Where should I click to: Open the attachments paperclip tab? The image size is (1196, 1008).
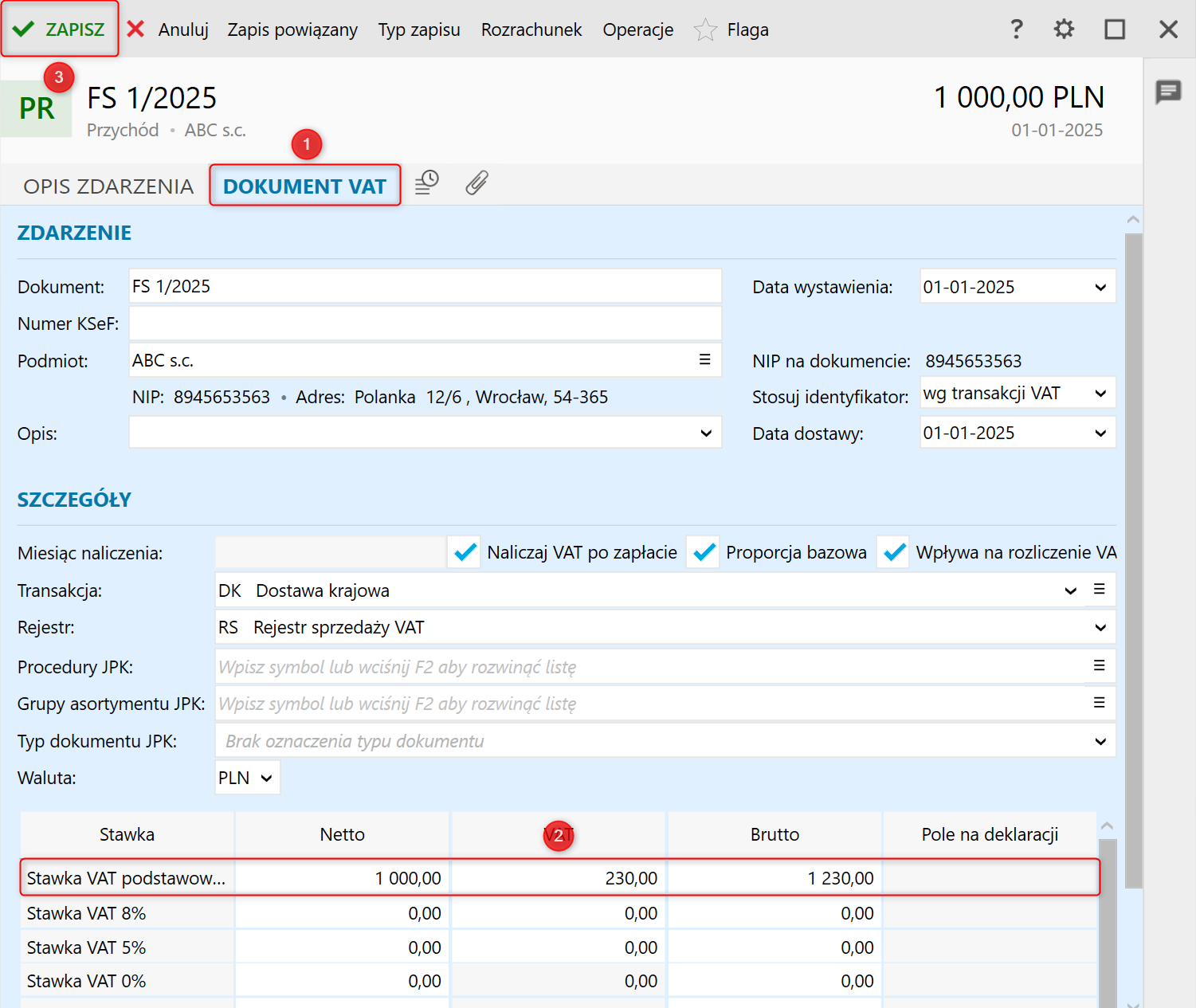(x=476, y=183)
